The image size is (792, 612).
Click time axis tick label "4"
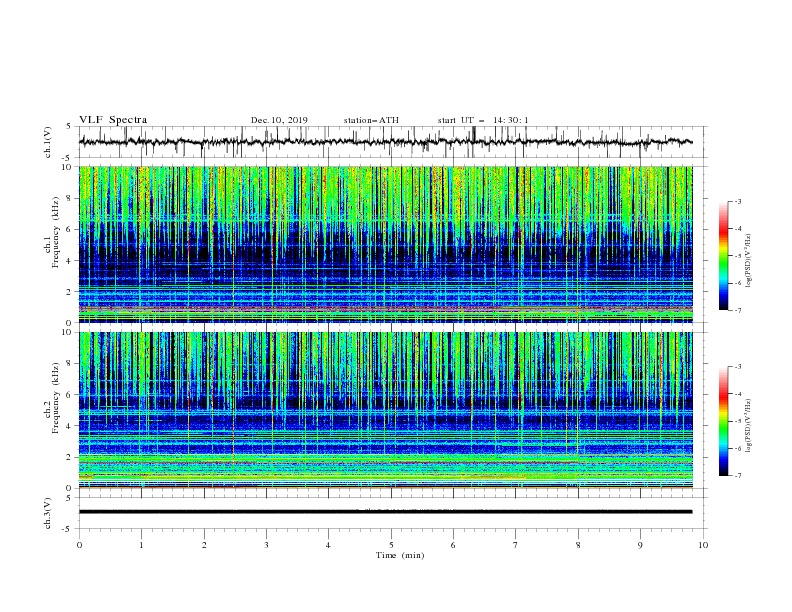click(x=328, y=545)
